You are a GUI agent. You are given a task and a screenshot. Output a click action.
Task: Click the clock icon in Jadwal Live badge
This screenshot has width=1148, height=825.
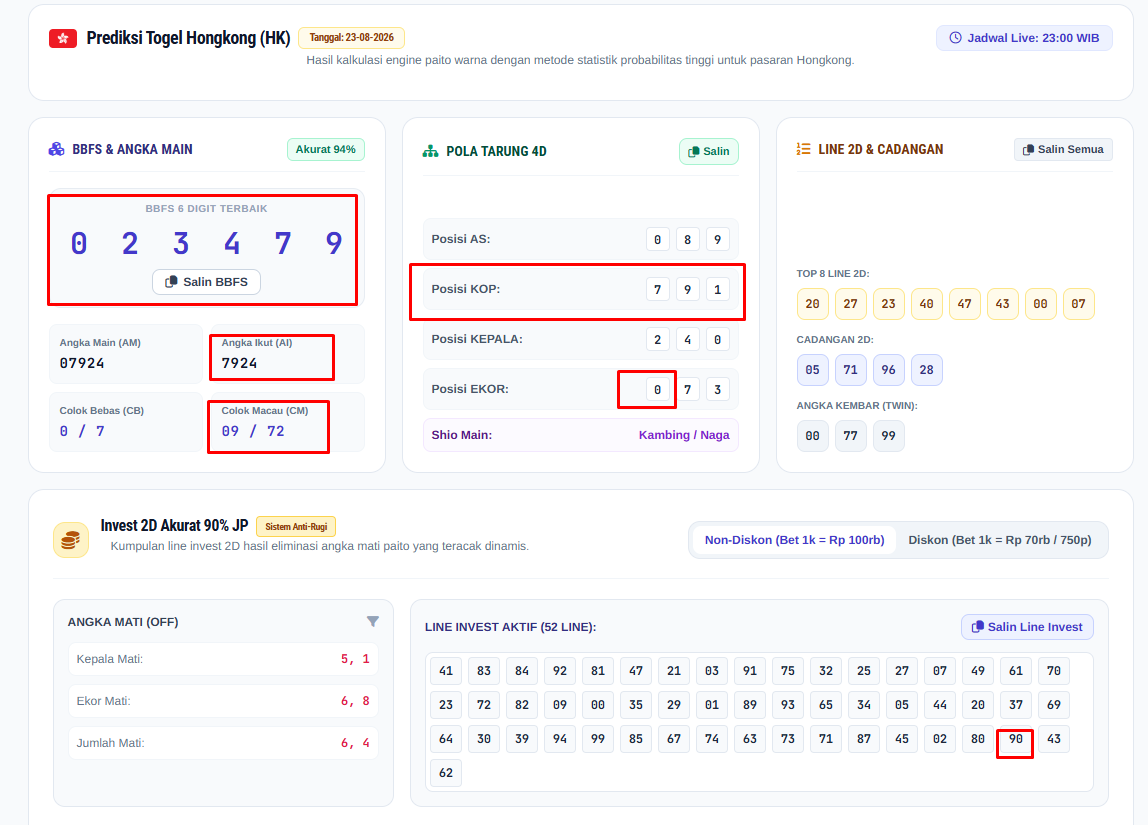coord(955,38)
